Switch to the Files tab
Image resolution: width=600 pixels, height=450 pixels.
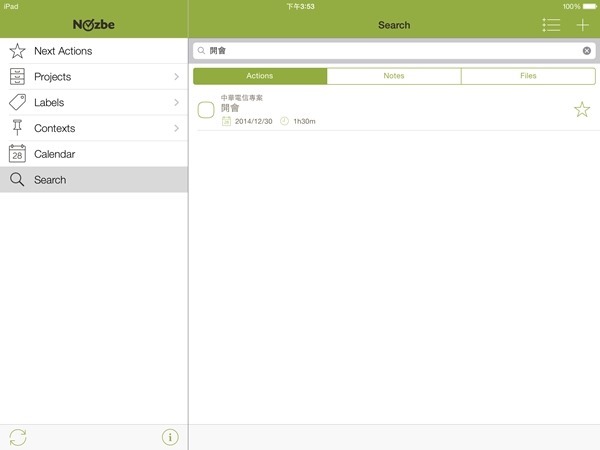528,76
